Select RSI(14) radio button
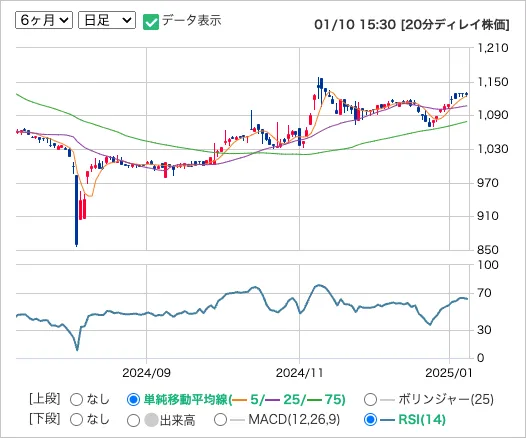The height and width of the screenshot is (438, 526). pyautogui.click(x=370, y=420)
